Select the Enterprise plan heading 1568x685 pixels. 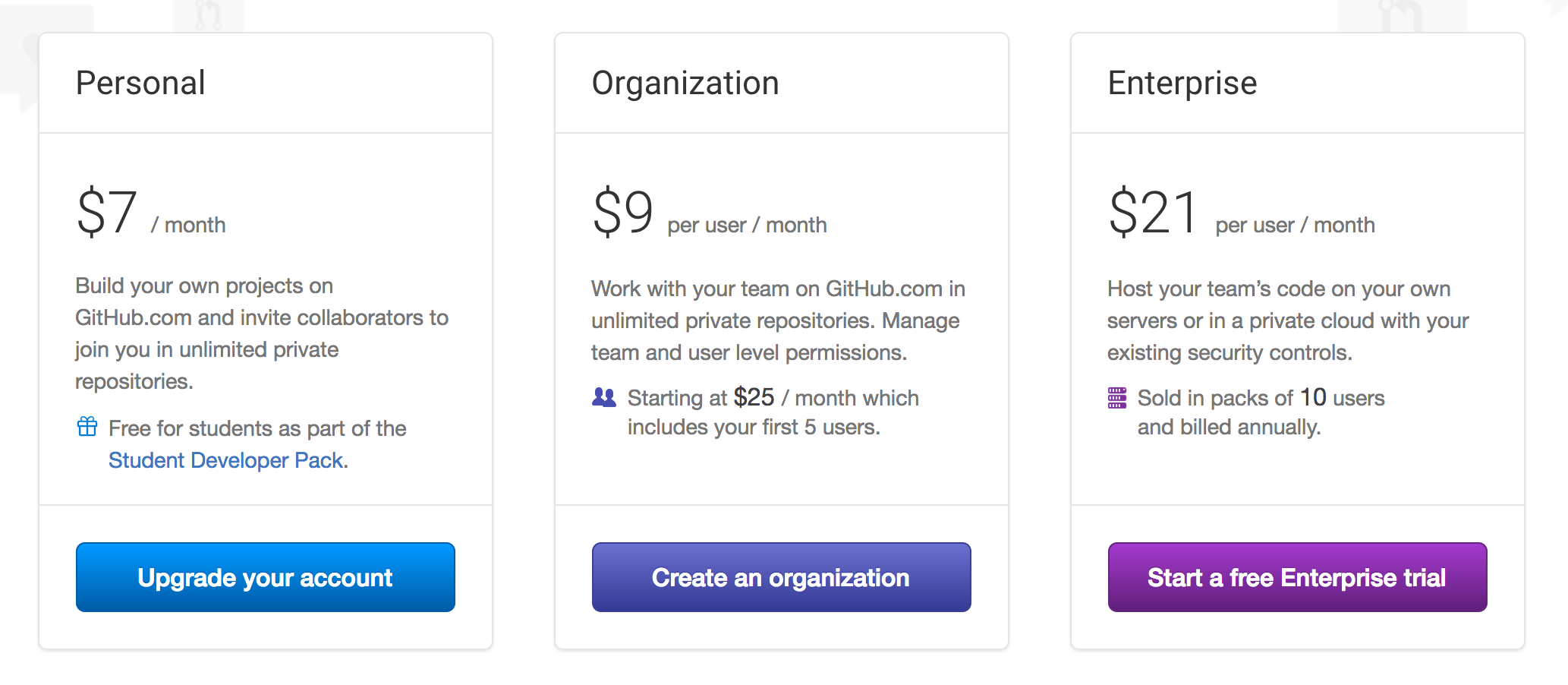(x=1182, y=83)
